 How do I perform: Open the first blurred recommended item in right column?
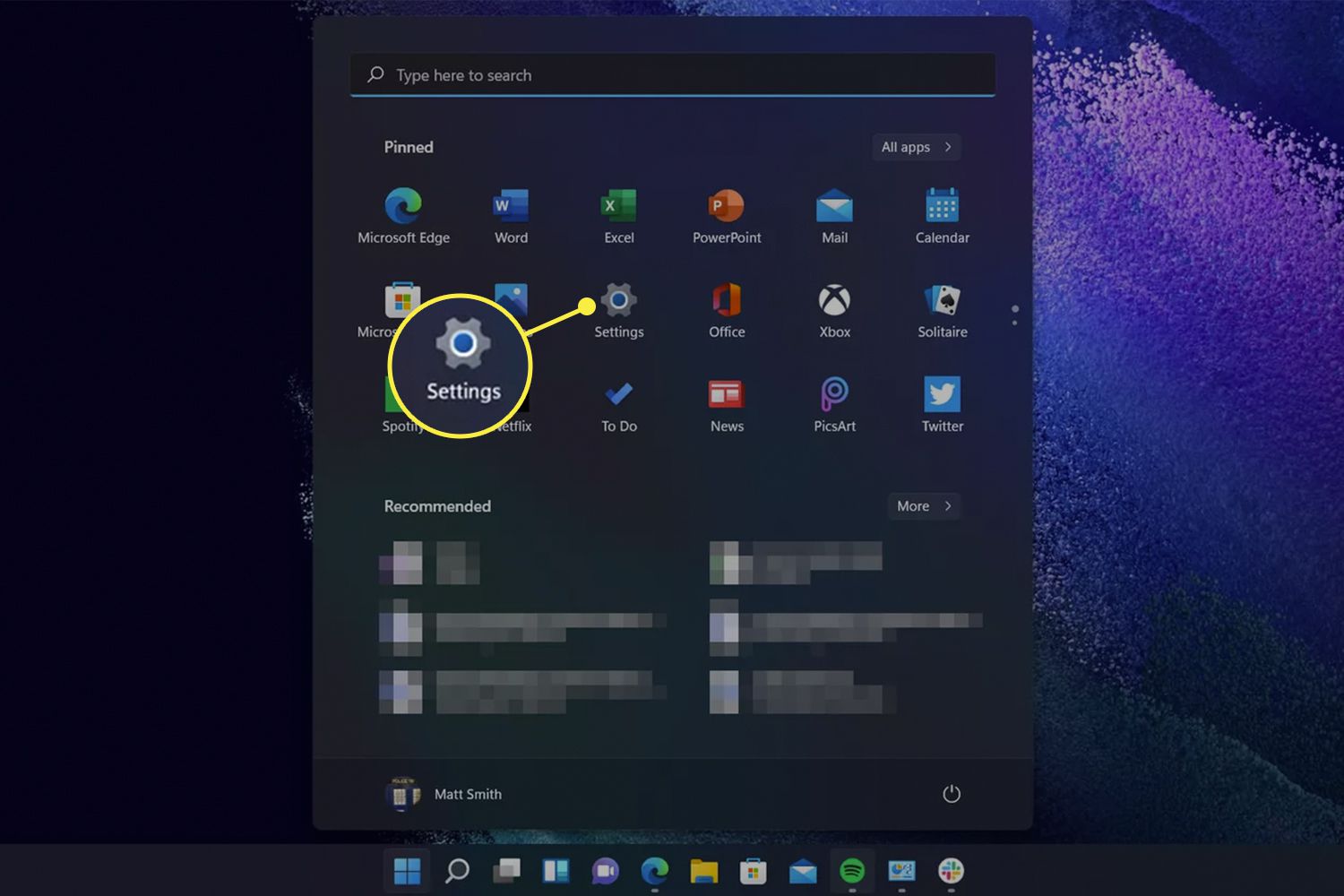(x=796, y=563)
